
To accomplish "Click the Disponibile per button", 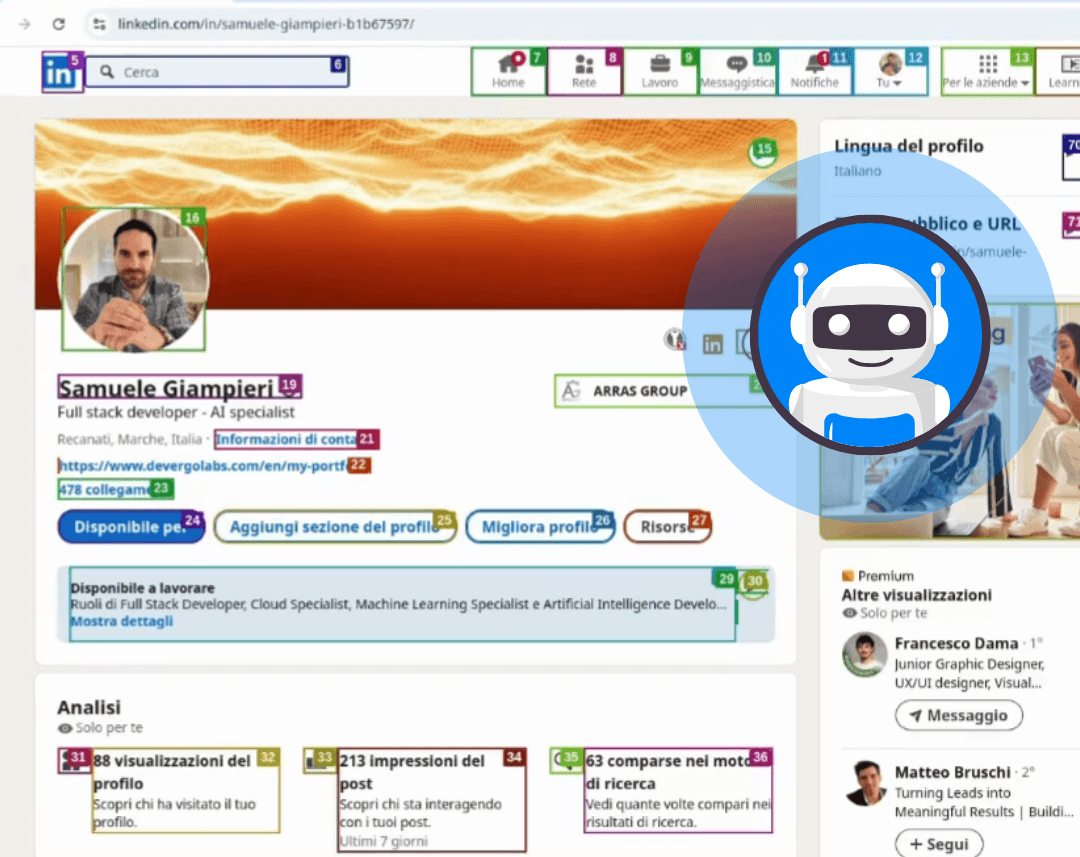I will pos(131,527).
